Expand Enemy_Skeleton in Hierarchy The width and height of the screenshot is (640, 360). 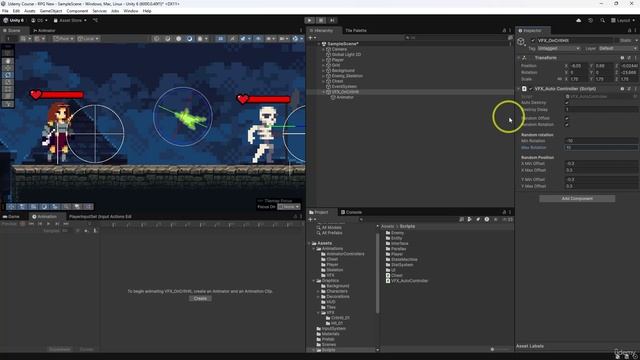(x=324, y=76)
